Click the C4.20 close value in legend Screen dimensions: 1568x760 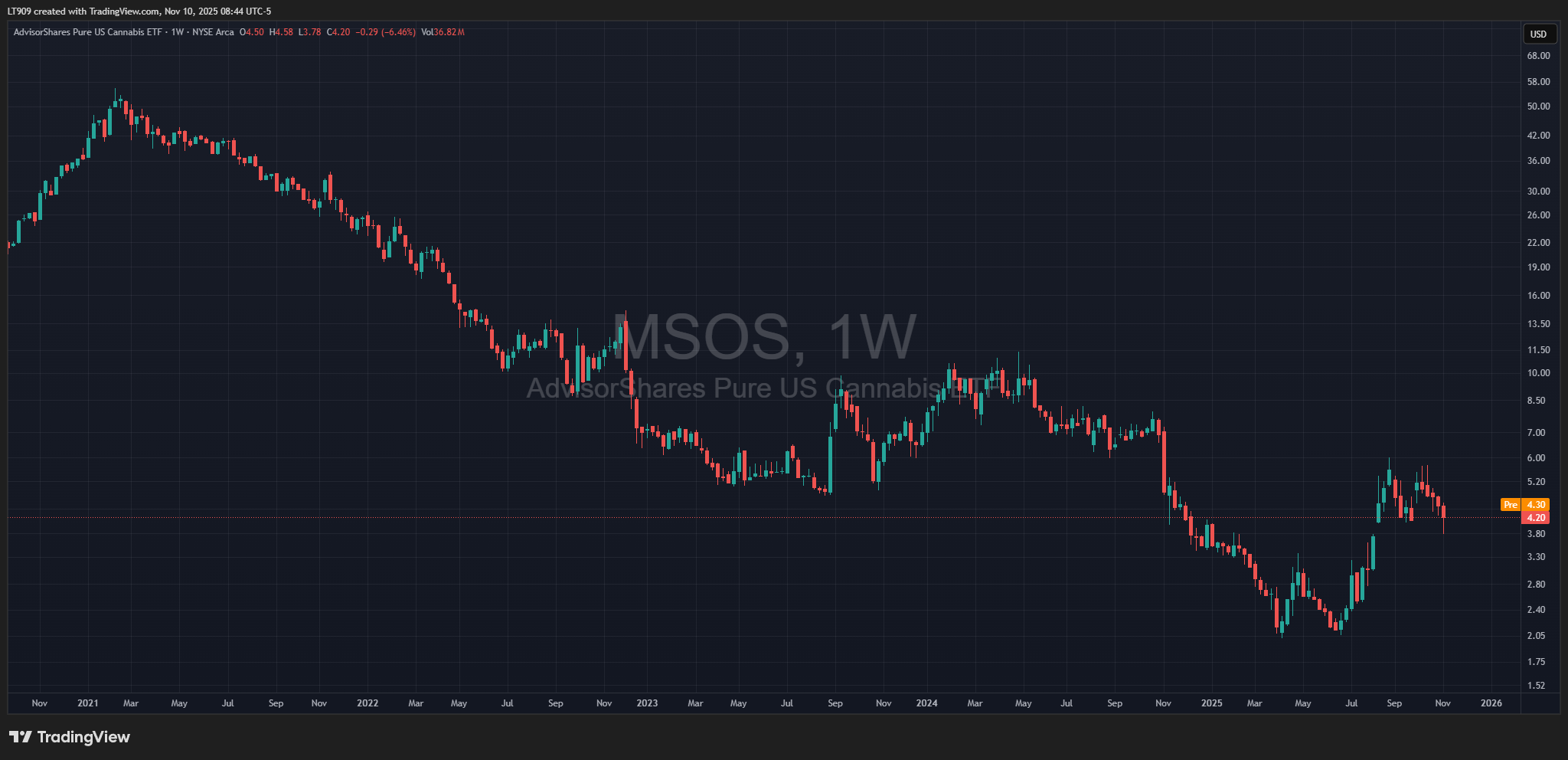(x=338, y=32)
